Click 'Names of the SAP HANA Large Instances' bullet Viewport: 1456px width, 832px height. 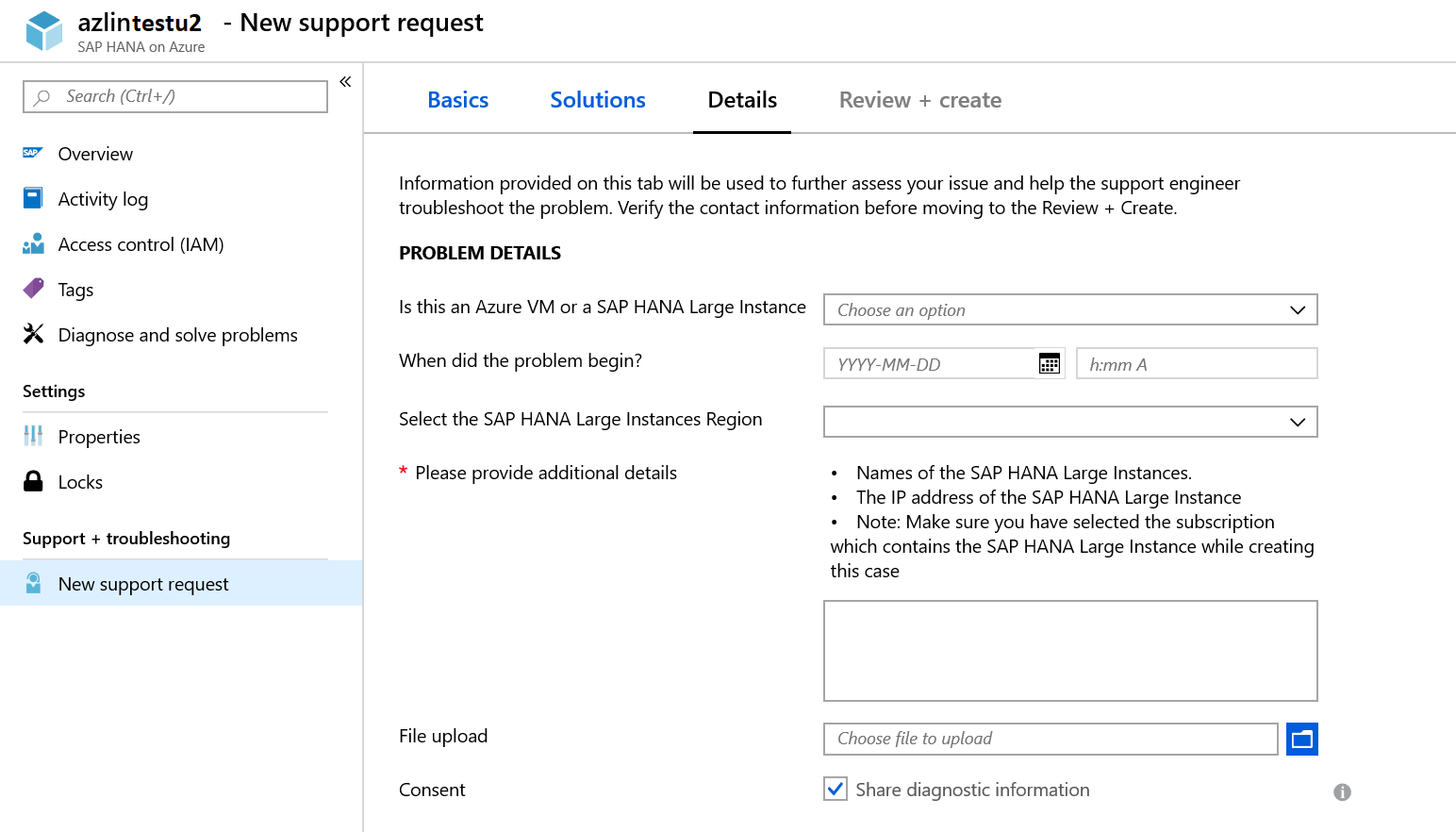click(1024, 473)
